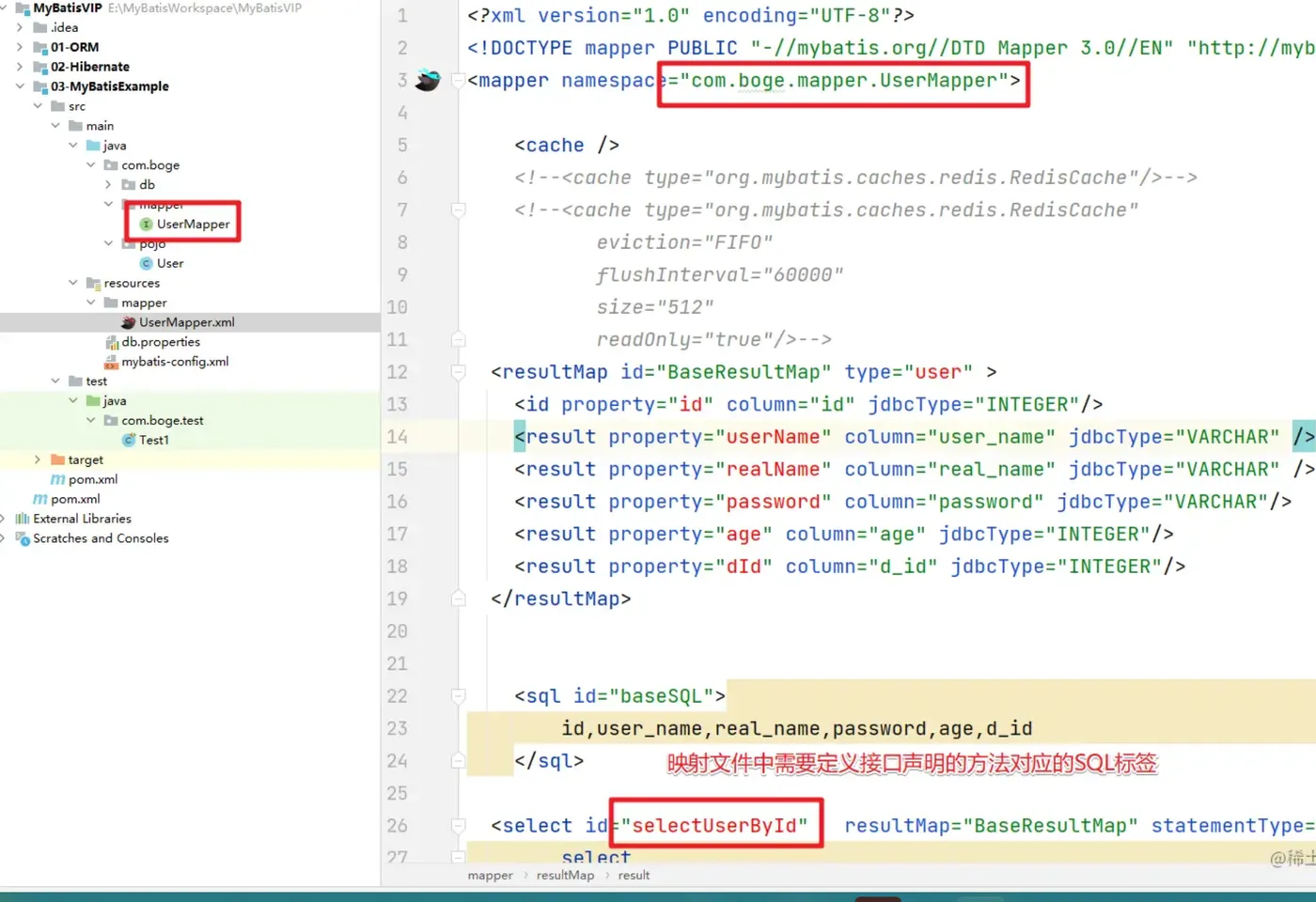Click the Maven icon of pom.xml under 03-MyBatisExample

pos(58,480)
